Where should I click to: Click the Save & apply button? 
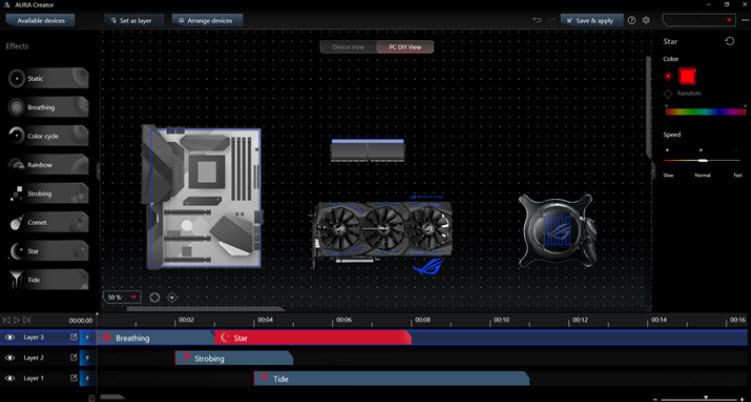click(x=592, y=20)
